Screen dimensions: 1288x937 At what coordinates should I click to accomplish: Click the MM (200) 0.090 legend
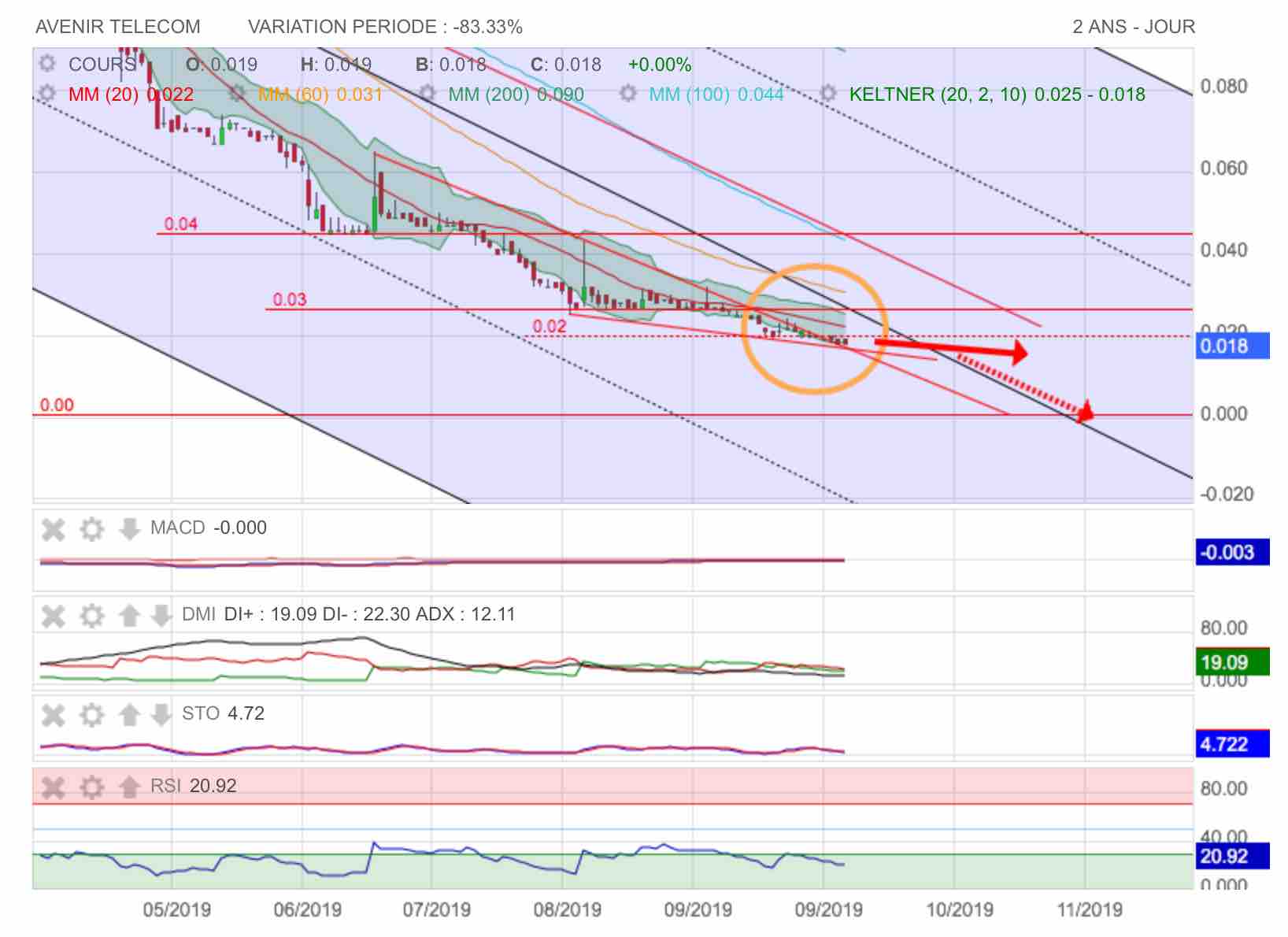(516, 94)
